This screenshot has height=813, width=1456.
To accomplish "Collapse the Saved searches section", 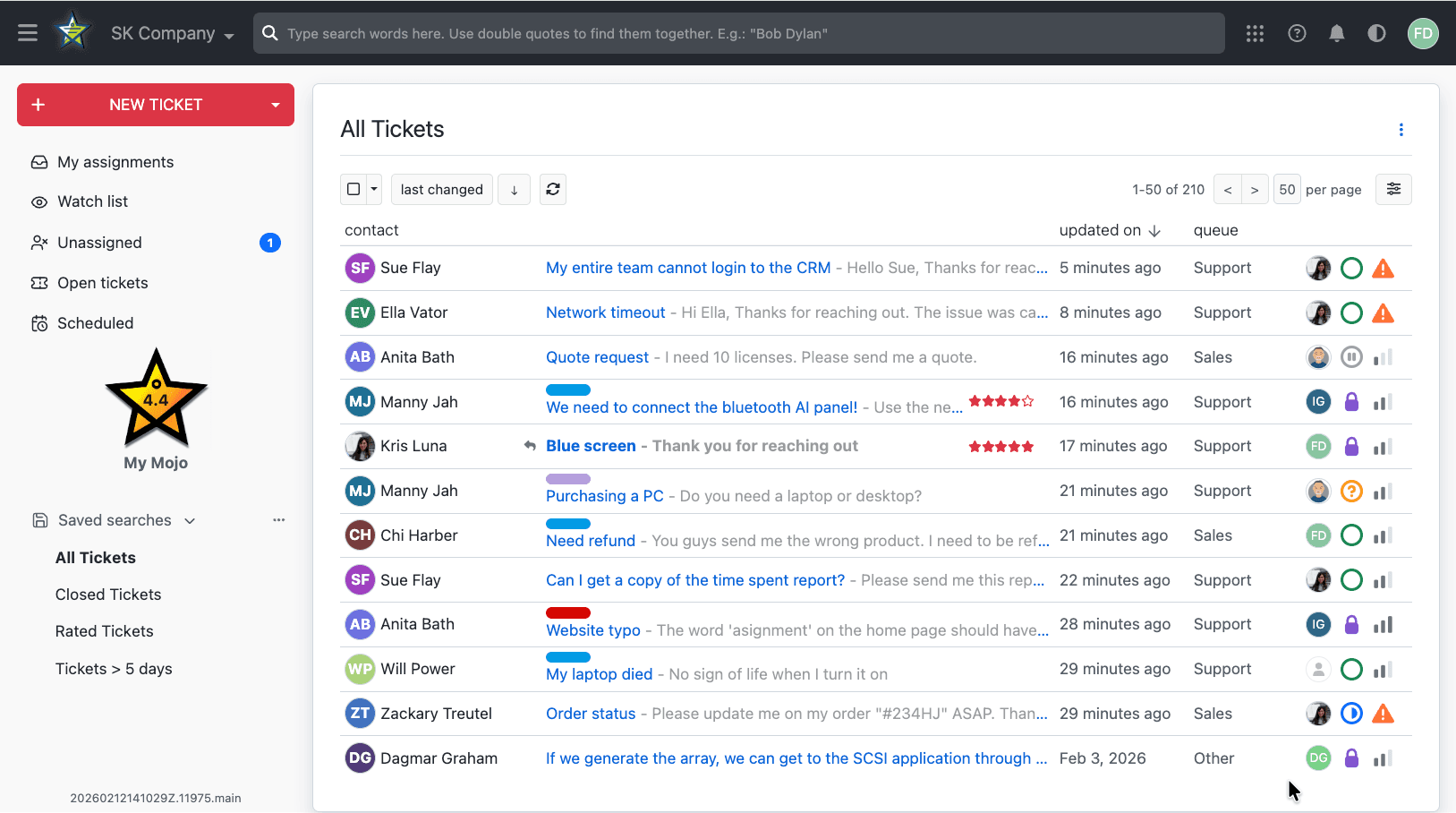I will 189,520.
